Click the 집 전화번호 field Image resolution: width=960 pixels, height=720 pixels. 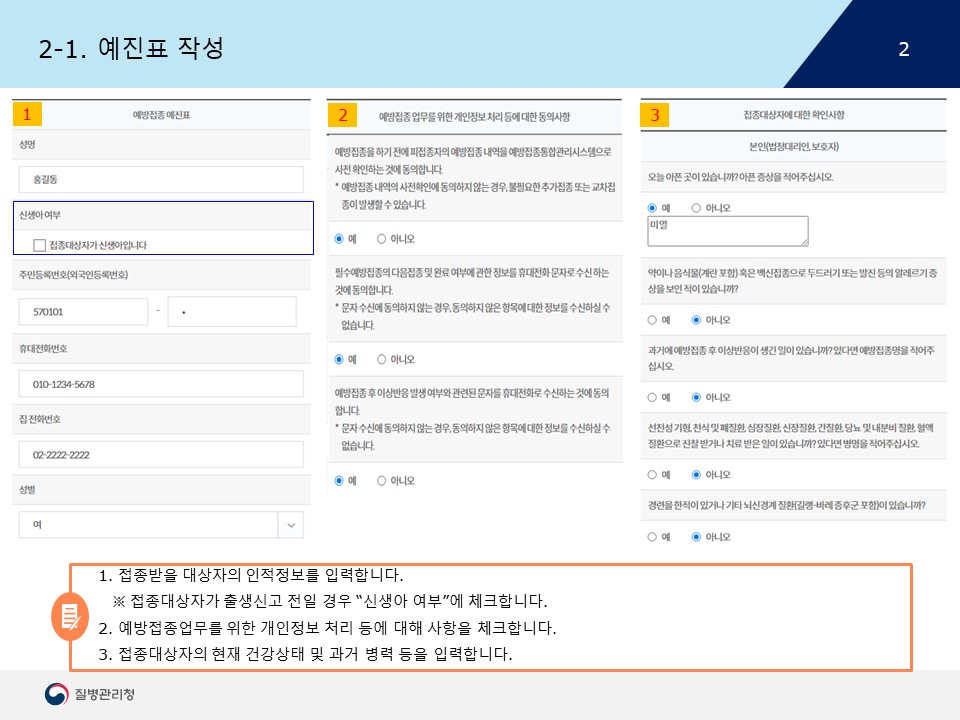[x=160, y=454]
